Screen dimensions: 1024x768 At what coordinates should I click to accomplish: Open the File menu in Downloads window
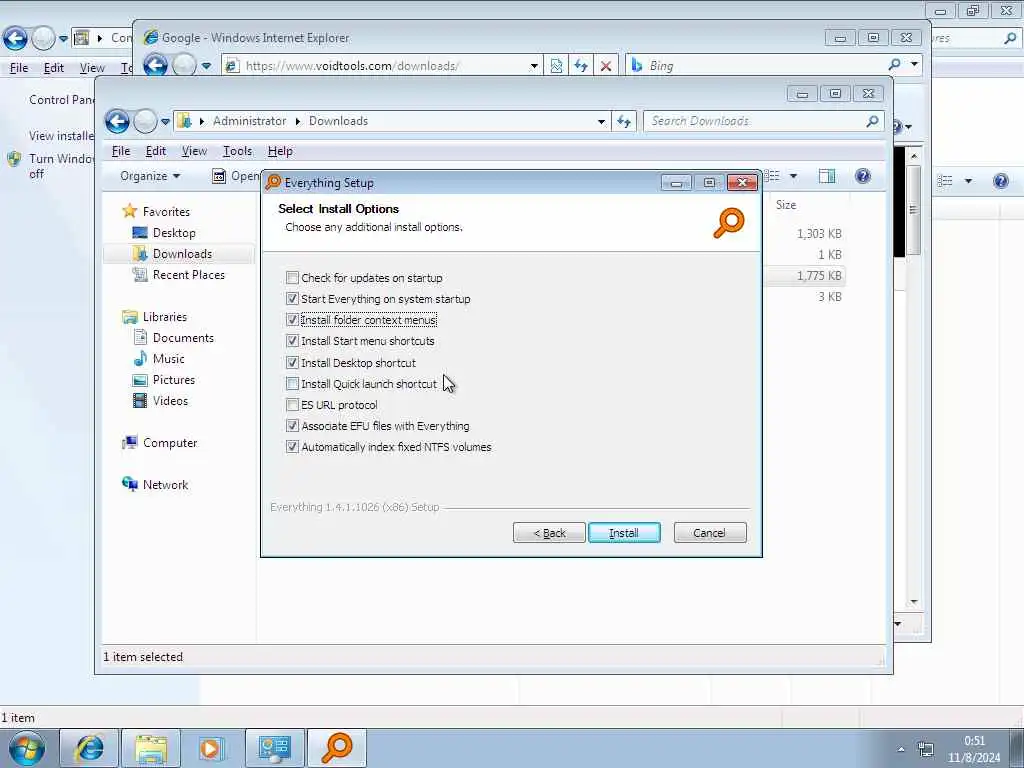tap(121, 151)
